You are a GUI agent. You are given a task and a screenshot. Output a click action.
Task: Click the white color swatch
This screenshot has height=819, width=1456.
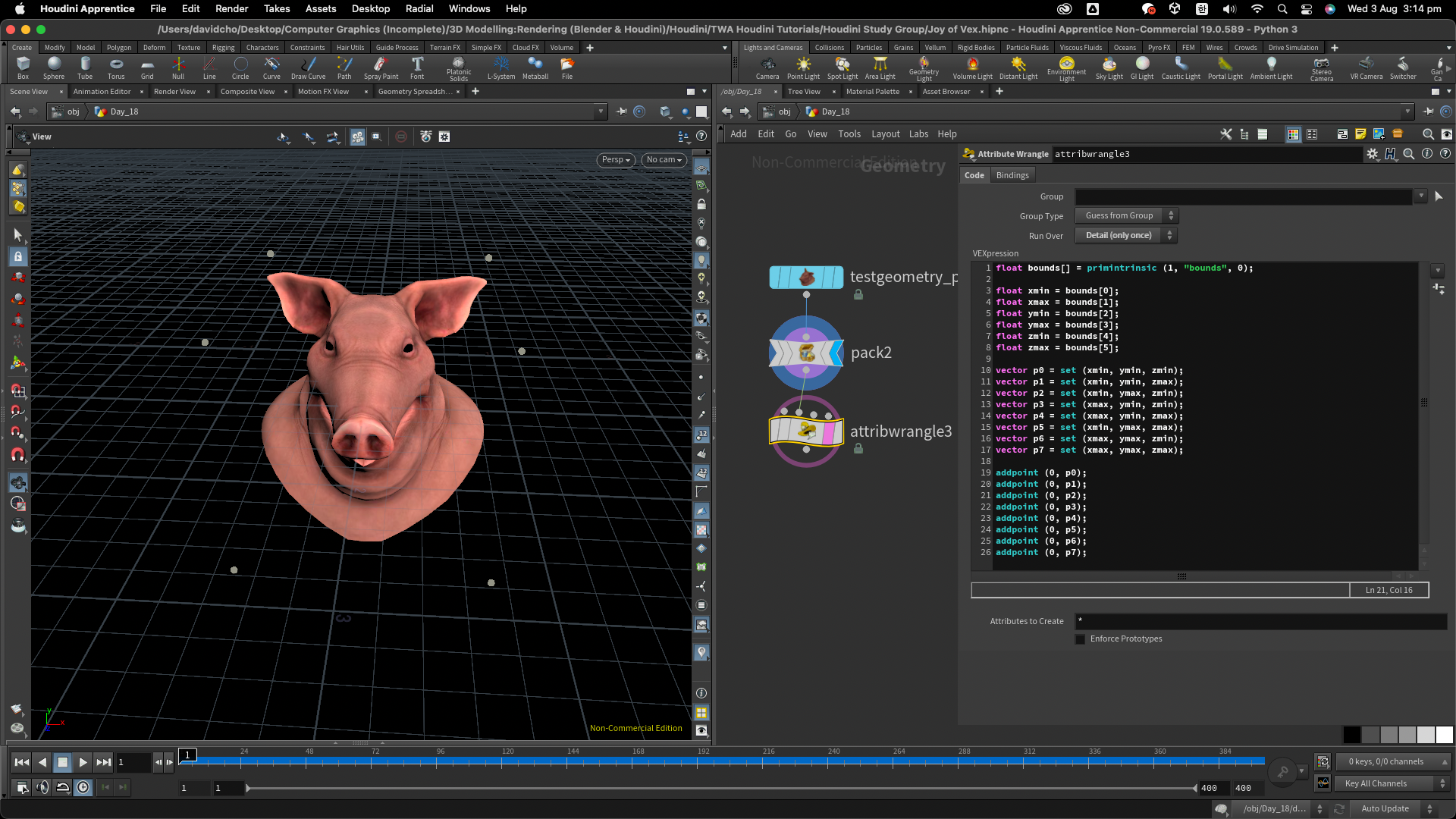(x=1445, y=734)
